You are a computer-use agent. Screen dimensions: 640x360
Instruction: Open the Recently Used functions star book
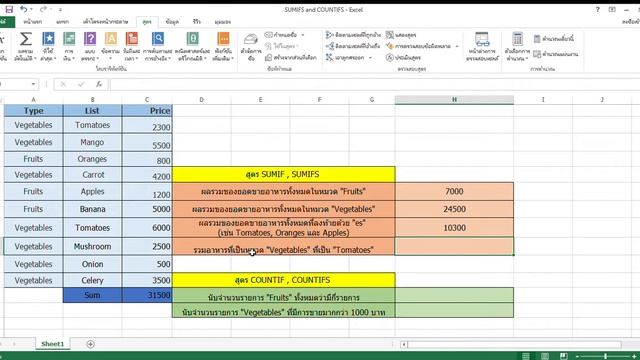[x=48, y=47]
